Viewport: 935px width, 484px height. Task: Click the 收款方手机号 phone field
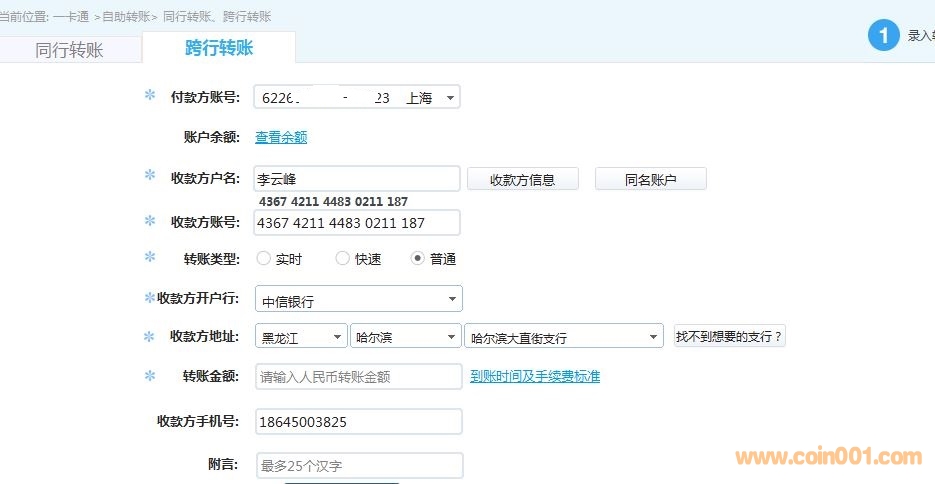(359, 422)
